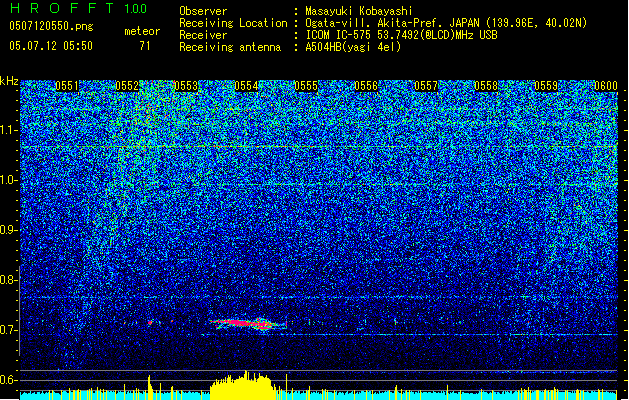This screenshot has height=400, width=629.
Task: Click the antenna A504HB(yagi 4el) text
Action: coord(353,47)
